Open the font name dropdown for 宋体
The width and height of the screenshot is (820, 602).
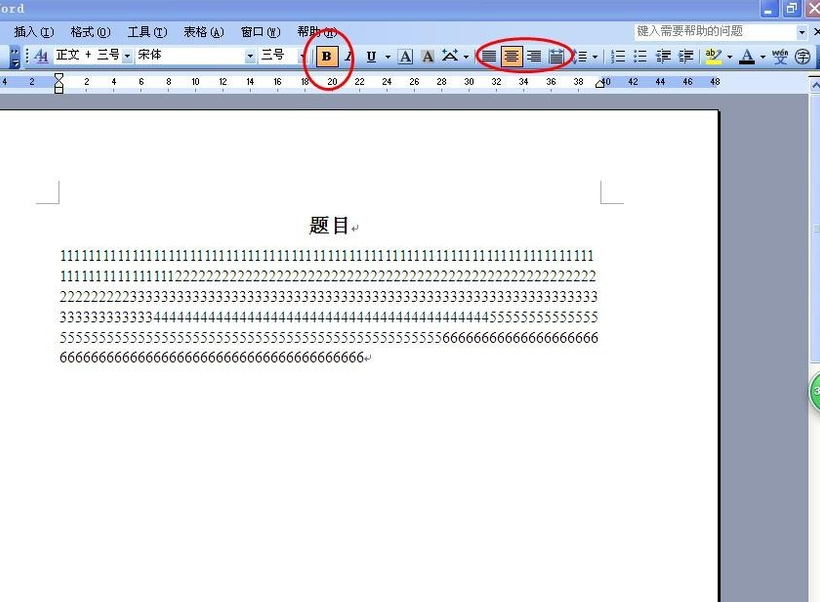click(248, 55)
